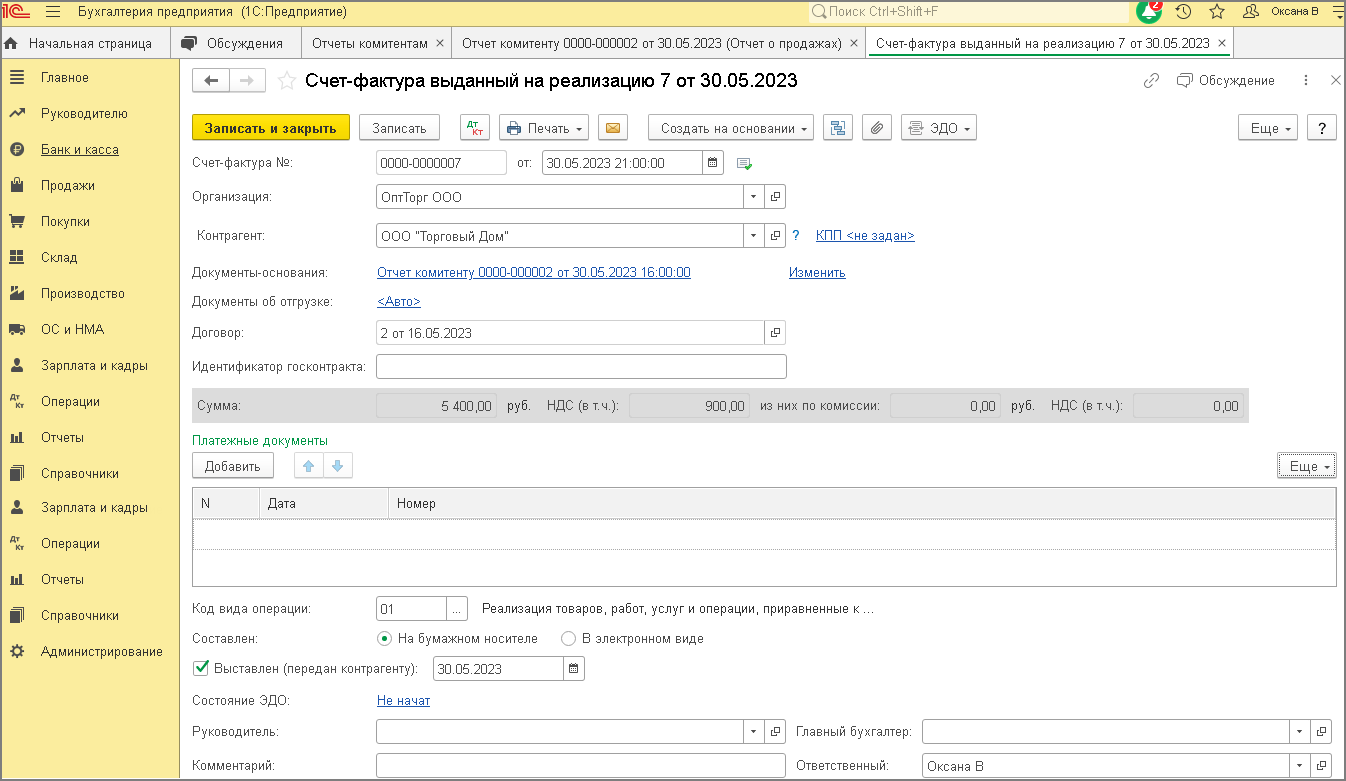This screenshot has height=781, width=1346.
Task: Click the Дт/Кт postings icon in toolbar
Action: pos(475,128)
